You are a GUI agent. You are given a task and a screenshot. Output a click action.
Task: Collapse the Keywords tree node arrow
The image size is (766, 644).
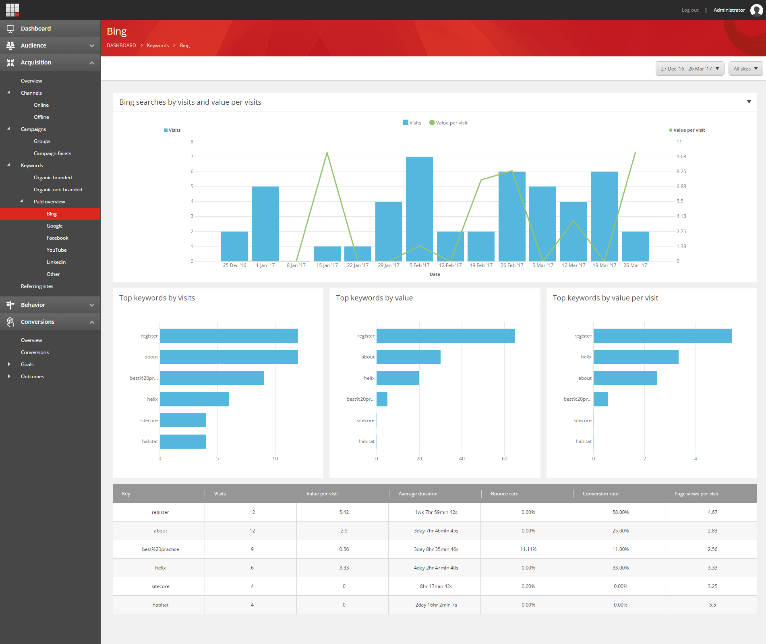point(9,165)
